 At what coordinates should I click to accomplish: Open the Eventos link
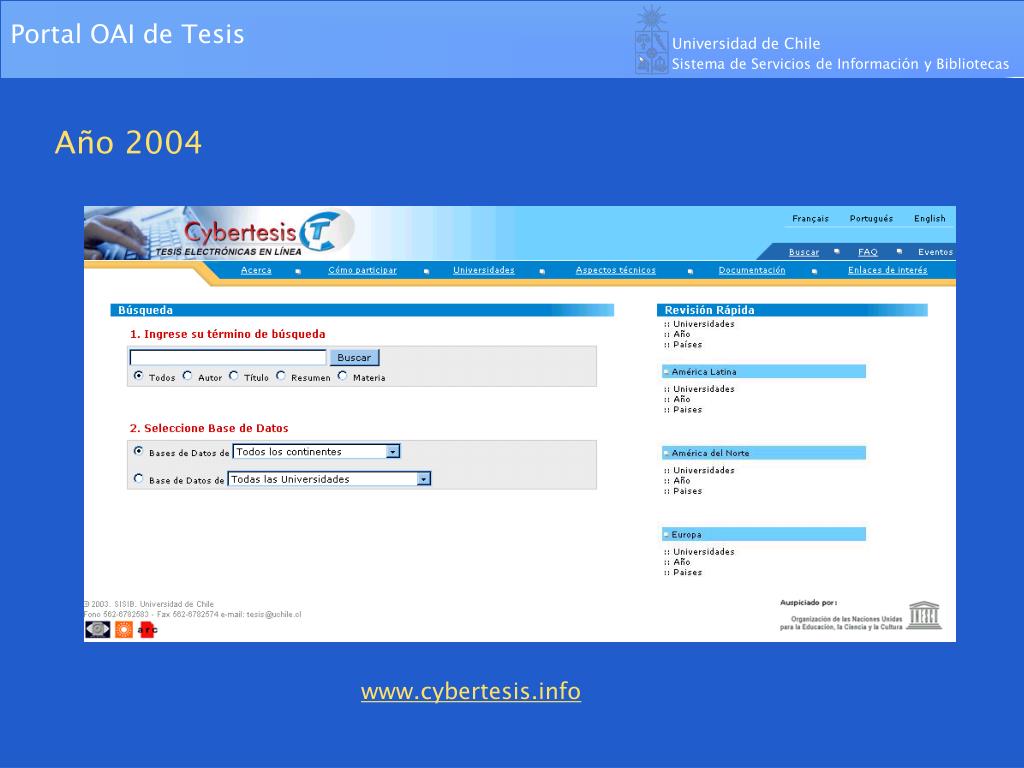935,252
